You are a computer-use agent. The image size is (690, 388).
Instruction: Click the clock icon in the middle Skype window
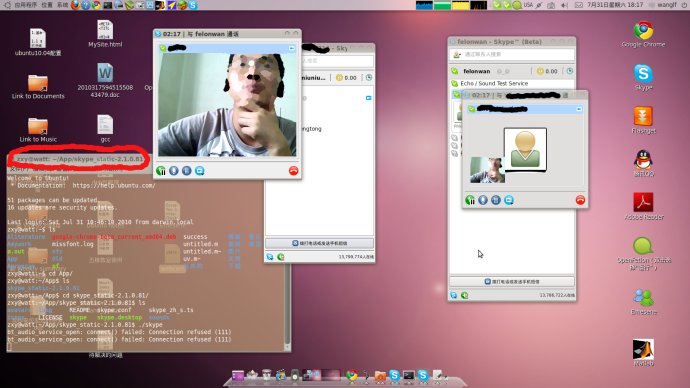pyautogui.click(x=369, y=77)
